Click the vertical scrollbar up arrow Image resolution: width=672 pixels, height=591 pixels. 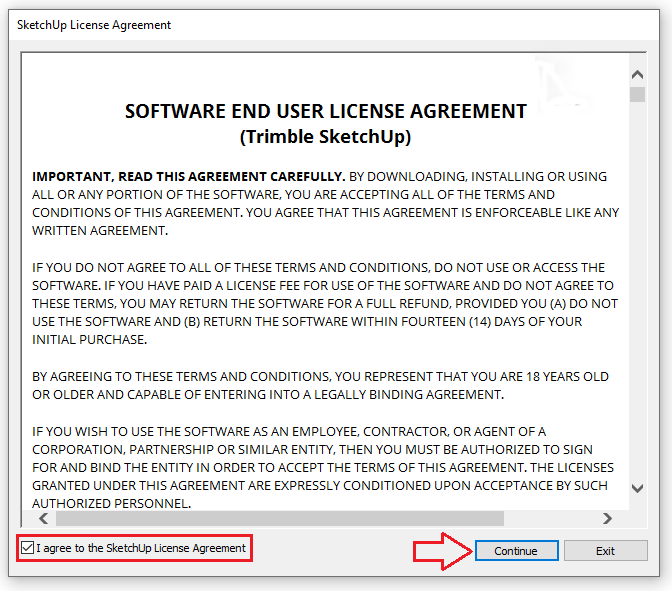pyautogui.click(x=637, y=75)
